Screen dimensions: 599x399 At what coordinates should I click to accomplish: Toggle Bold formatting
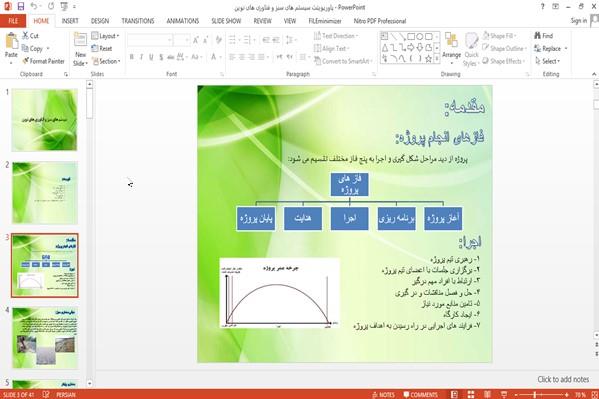pos(131,57)
